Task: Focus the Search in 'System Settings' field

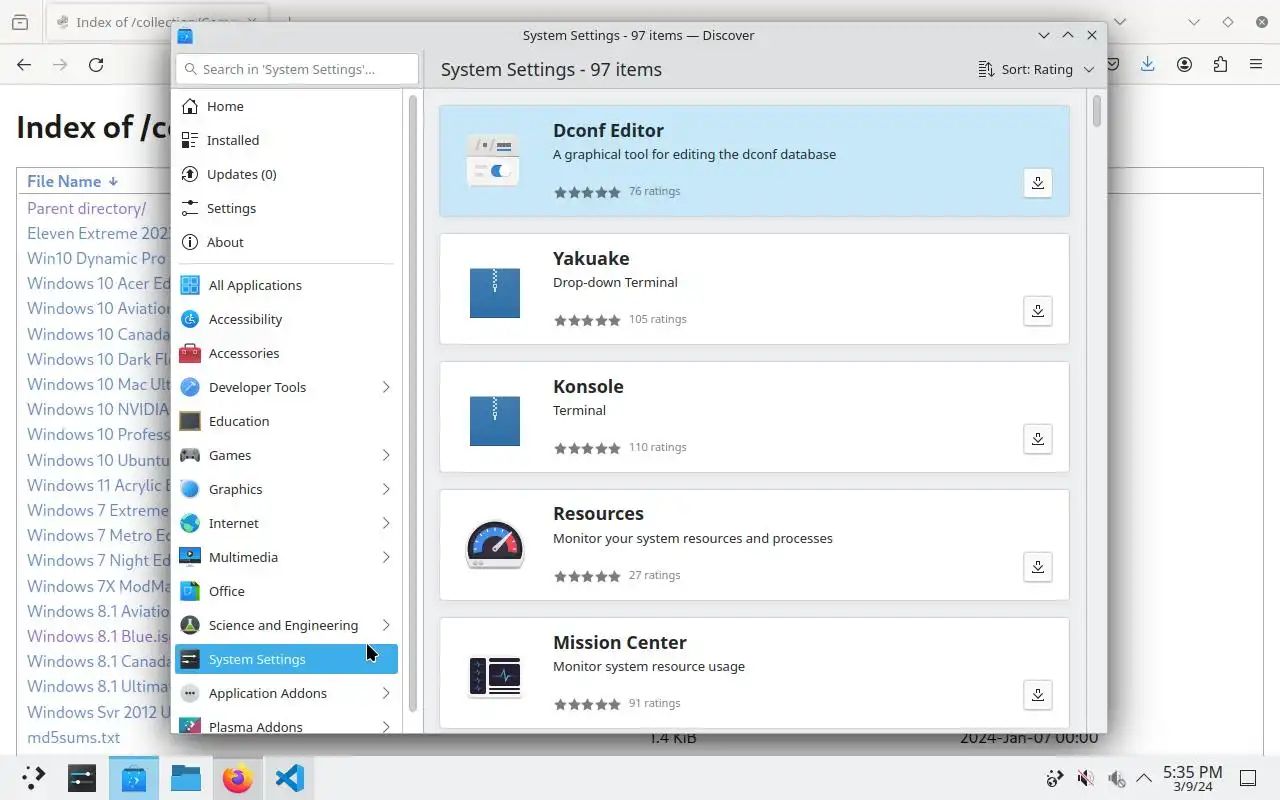Action: point(297,69)
